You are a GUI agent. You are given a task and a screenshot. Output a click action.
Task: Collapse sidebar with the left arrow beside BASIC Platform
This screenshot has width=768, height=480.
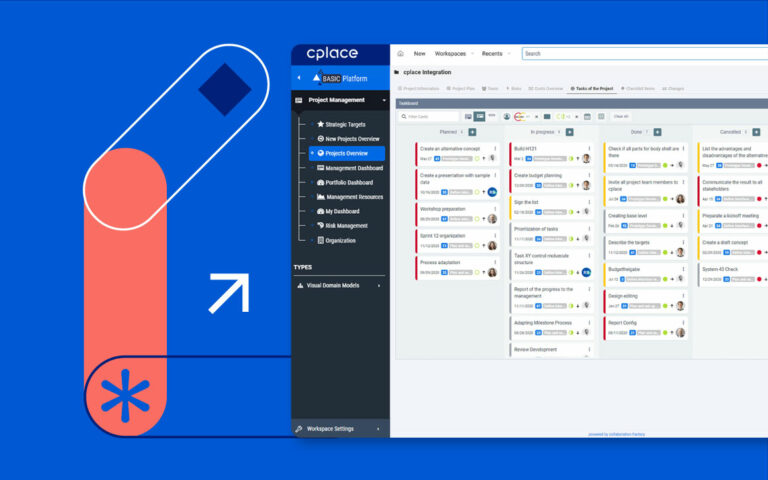(299, 77)
